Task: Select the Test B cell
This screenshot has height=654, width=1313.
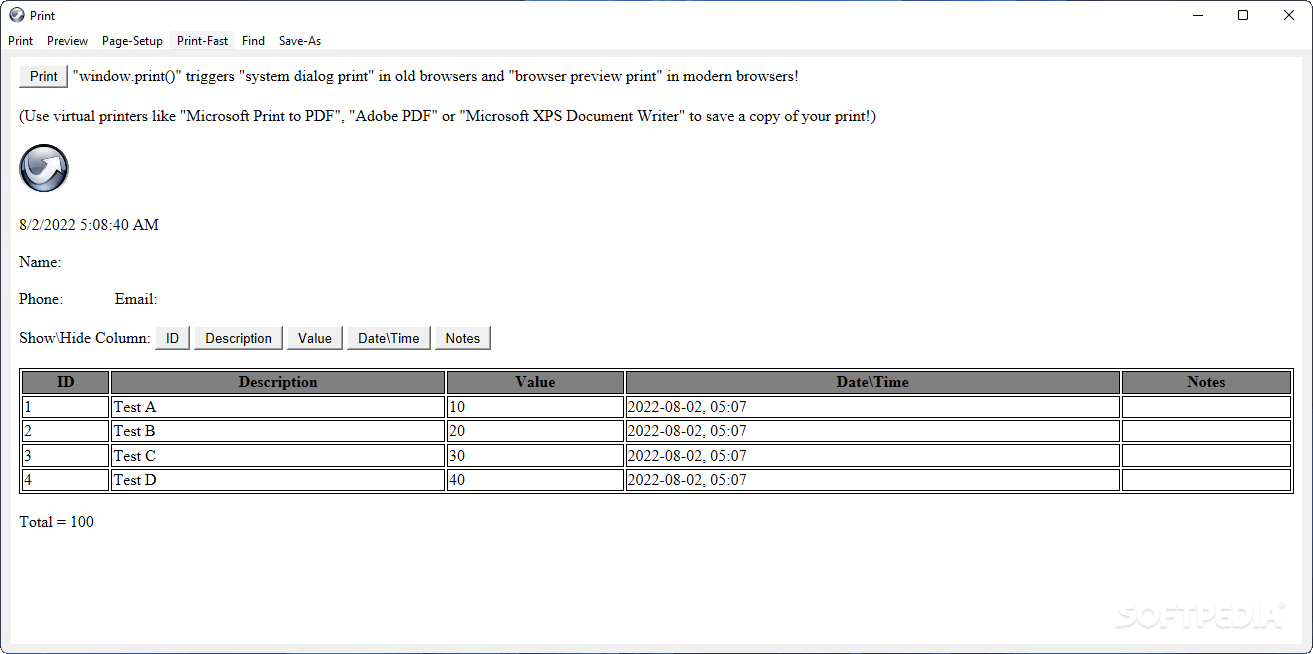Action: pyautogui.click(x=278, y=431)
